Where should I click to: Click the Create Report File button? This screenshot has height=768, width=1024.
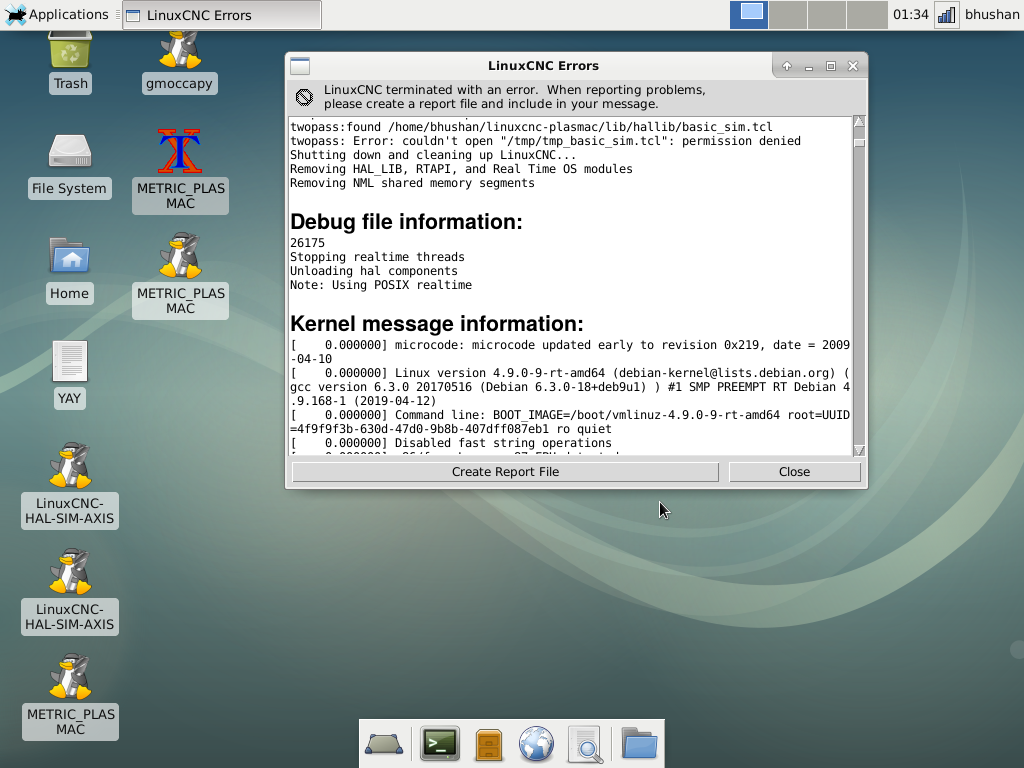(505, 472)
